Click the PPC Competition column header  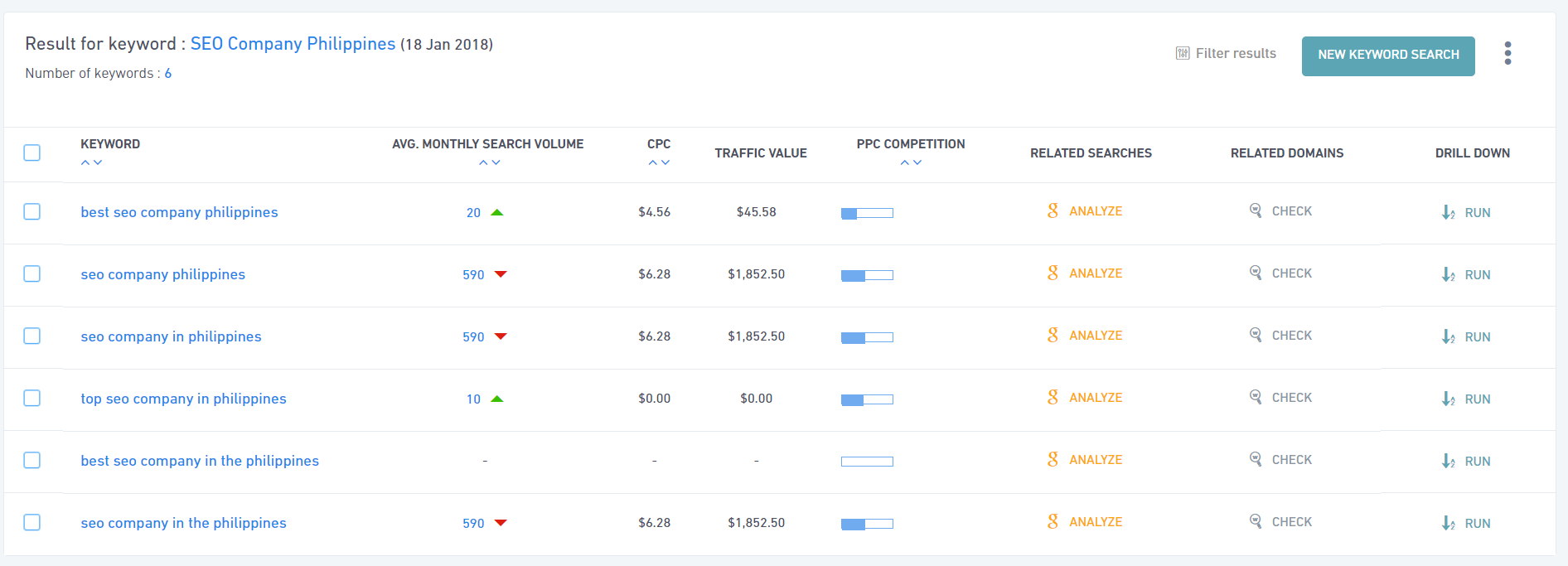[x=910, y=144]
